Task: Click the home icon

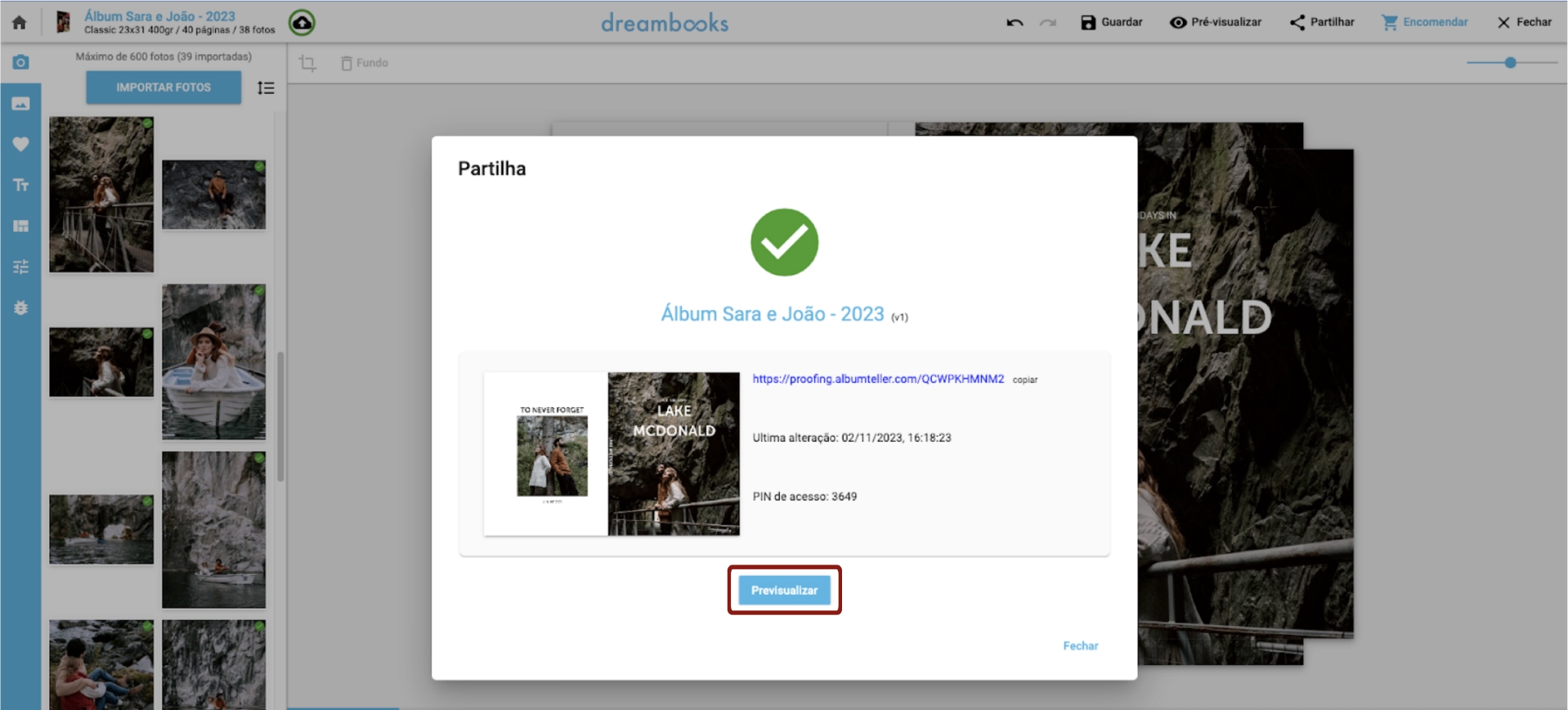Action: pyautogui.click(x=20, y=22)
